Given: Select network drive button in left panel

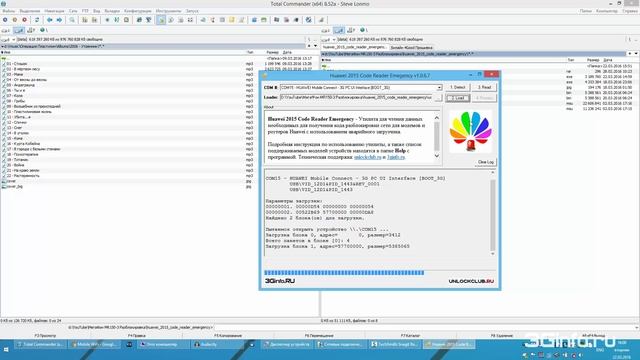Looking at the screenshot, I should tap(43, 30).
